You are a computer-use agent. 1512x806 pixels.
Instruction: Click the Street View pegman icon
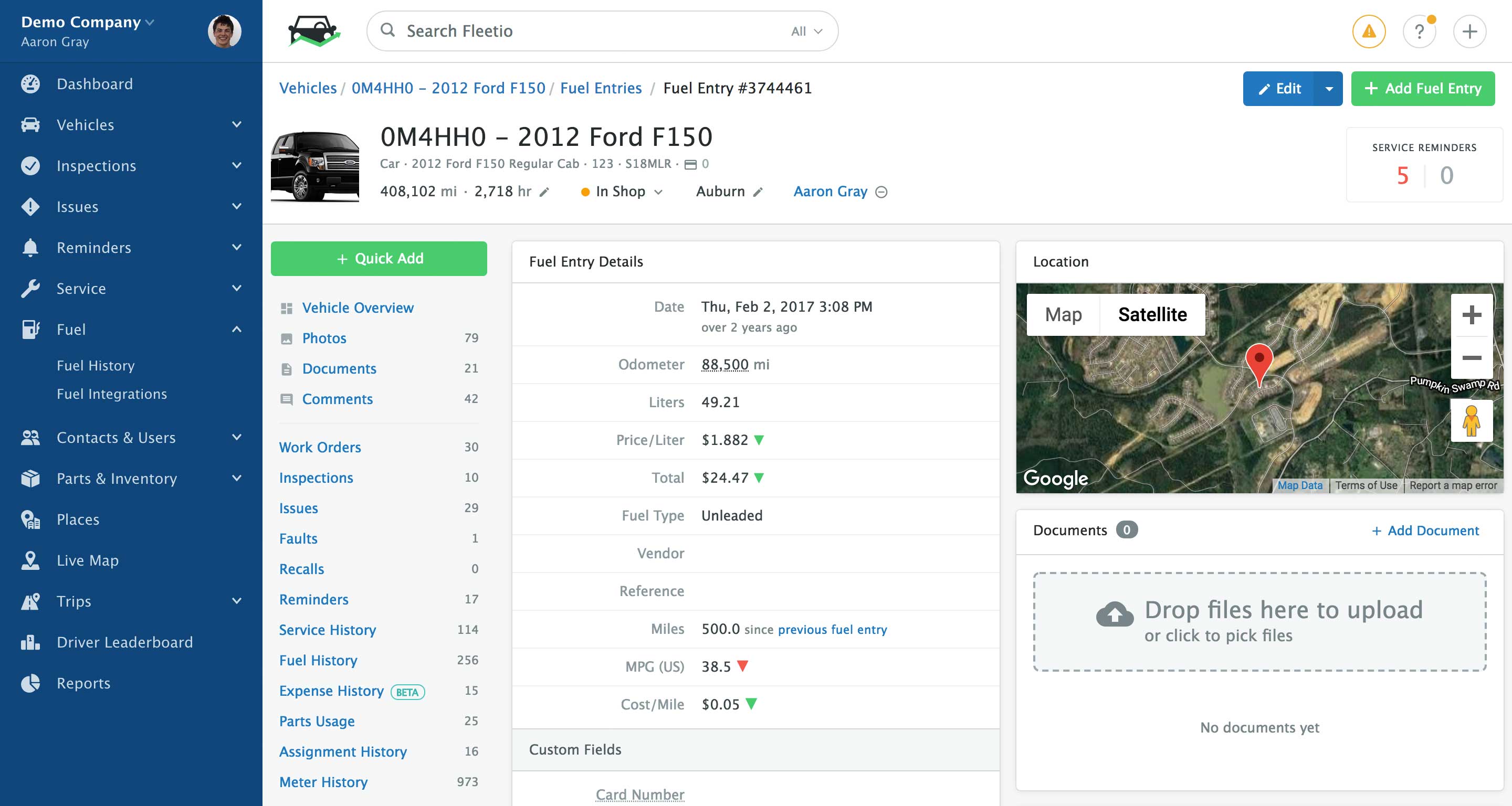coord(1472,421)
